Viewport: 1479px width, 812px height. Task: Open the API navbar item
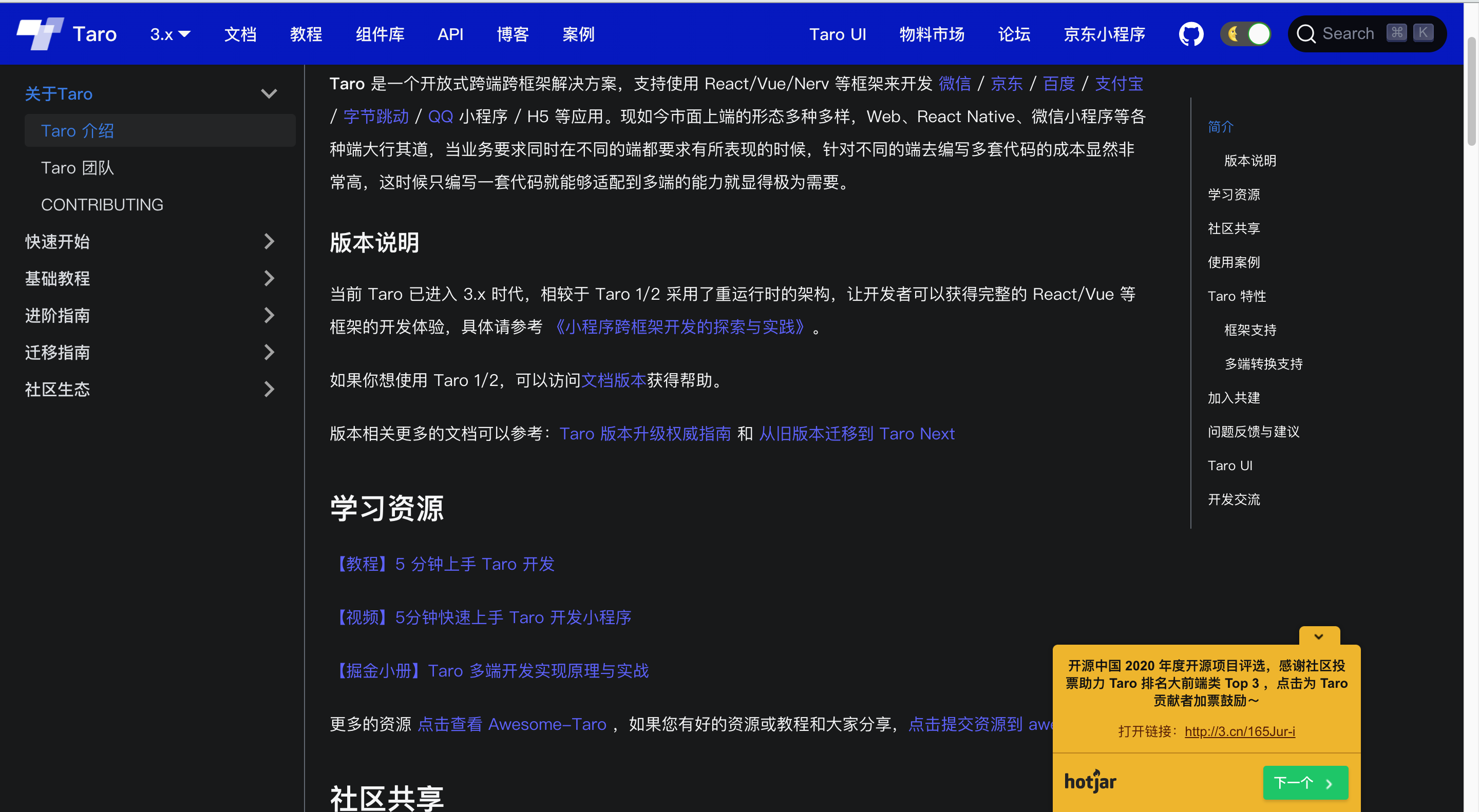tap(450, 34)
